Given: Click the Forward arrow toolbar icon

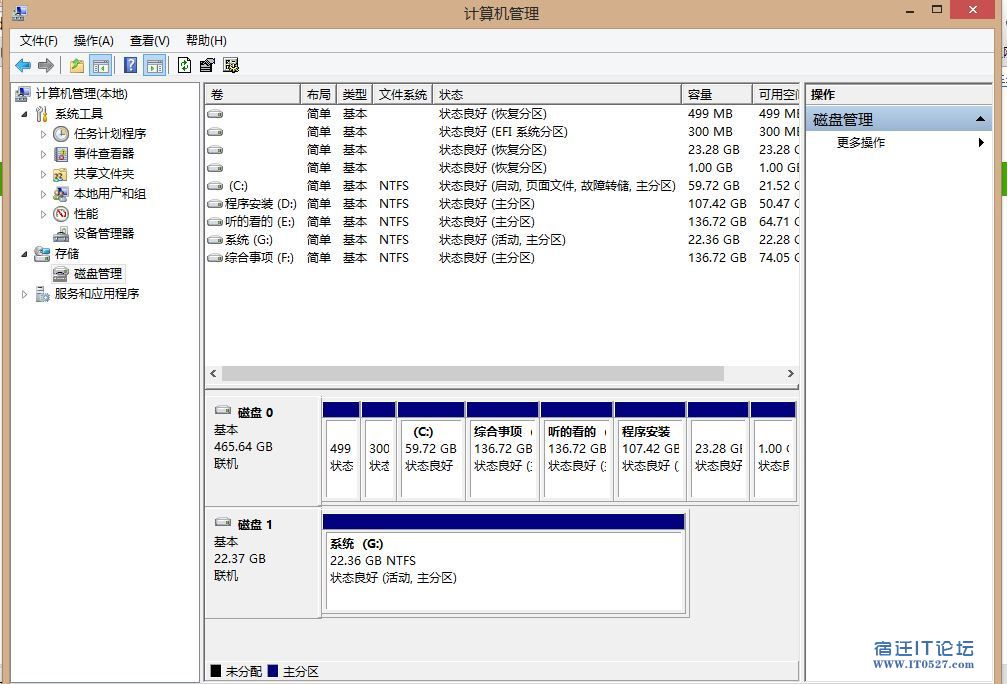Looking at the screenshot, I should [46, 65].
